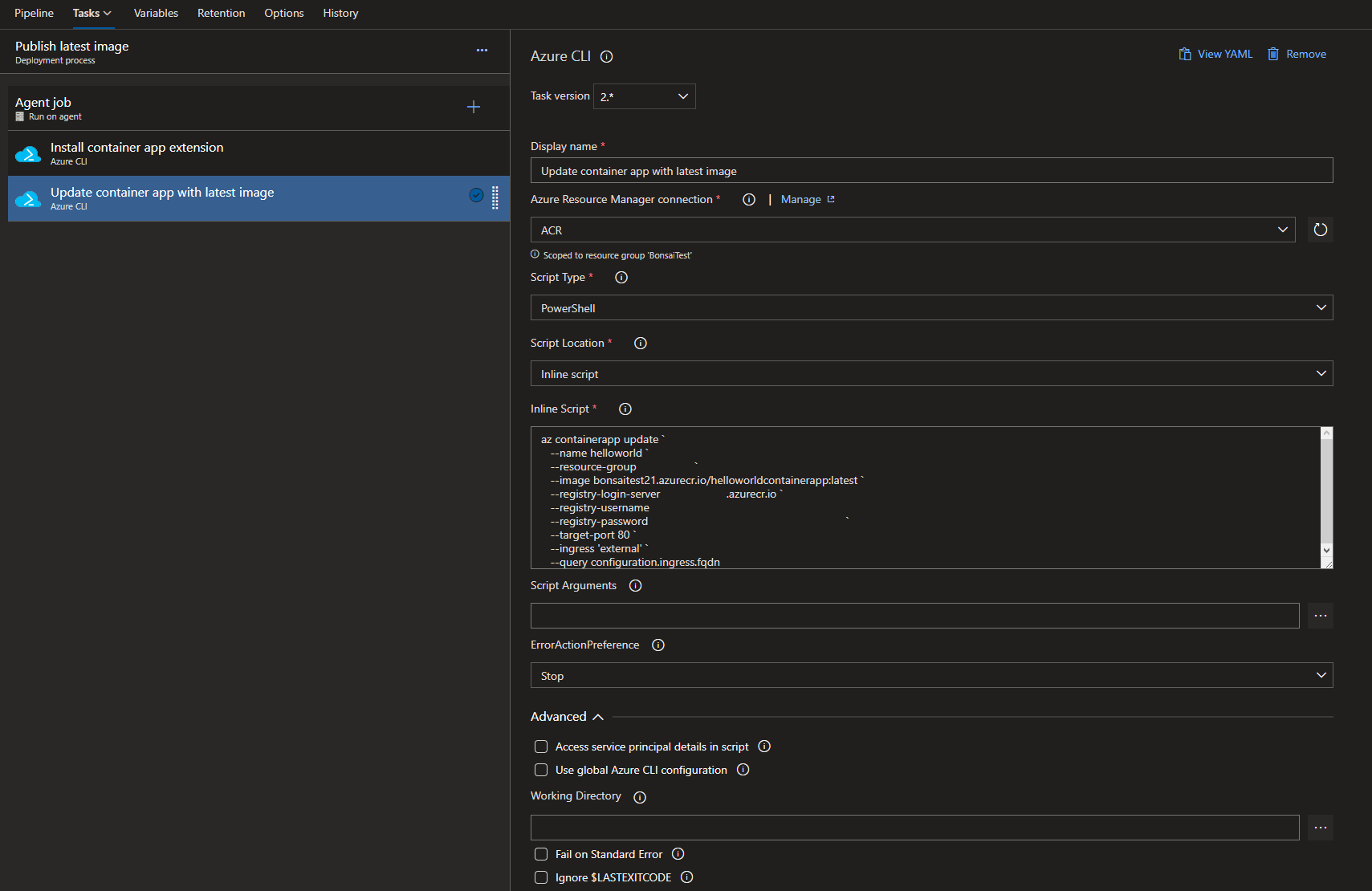
Task: Open the Retention tab
Action: tap(222, 13)
